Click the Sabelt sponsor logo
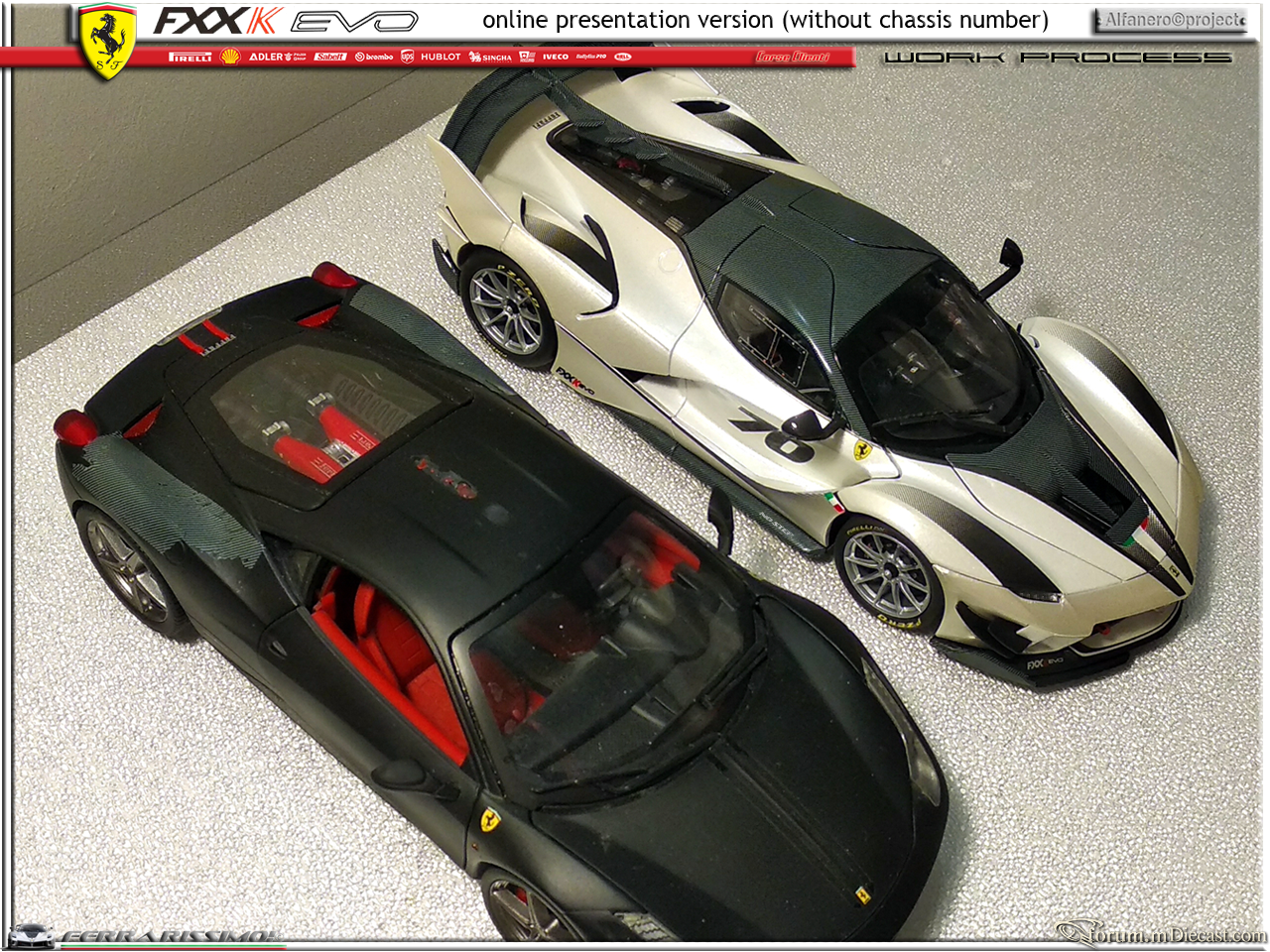 click(x=330, y=57)
